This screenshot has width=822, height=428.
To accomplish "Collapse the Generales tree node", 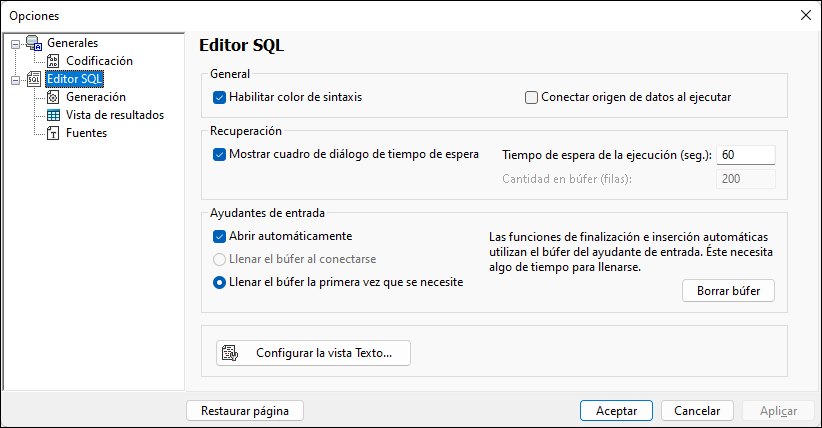I will 14,43.
